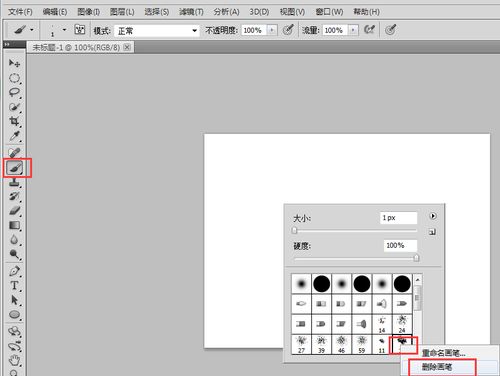The width and height of the screenshot is (500, 376).
Task: Create new preset from this brush
Action: pyautogui.click(x=432, y=232)
